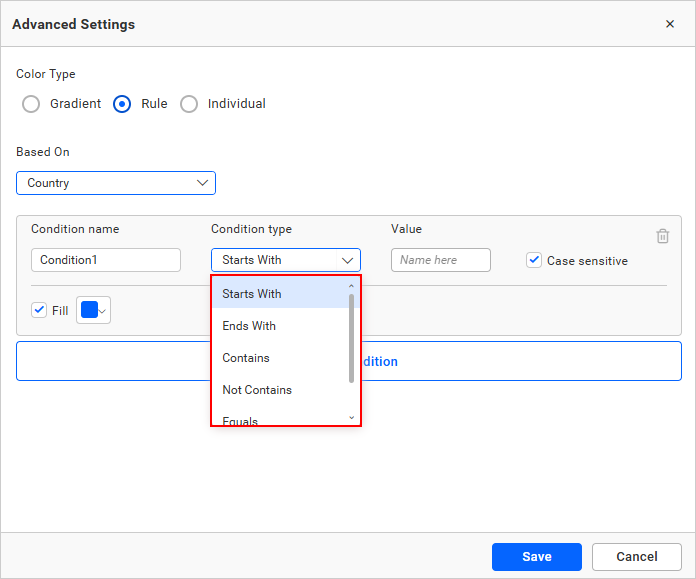Focus the Value name input field

[440, 260]
